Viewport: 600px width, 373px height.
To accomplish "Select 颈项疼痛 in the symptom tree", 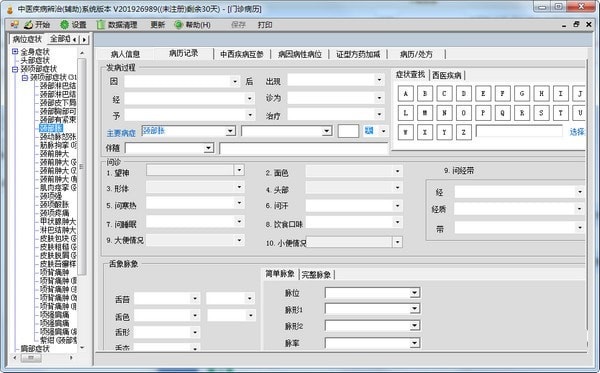I will pyautogui.click(x=55, y=213).
